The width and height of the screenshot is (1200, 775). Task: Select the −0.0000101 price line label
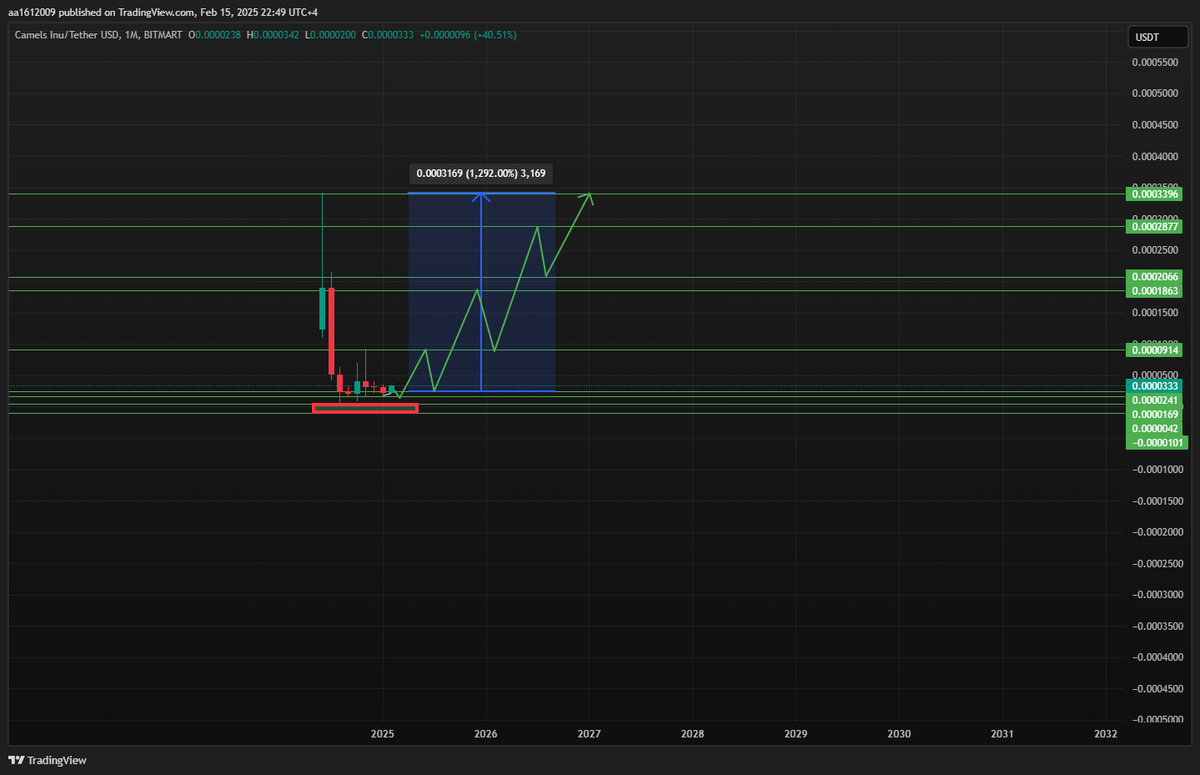[x=1155, y=442]
